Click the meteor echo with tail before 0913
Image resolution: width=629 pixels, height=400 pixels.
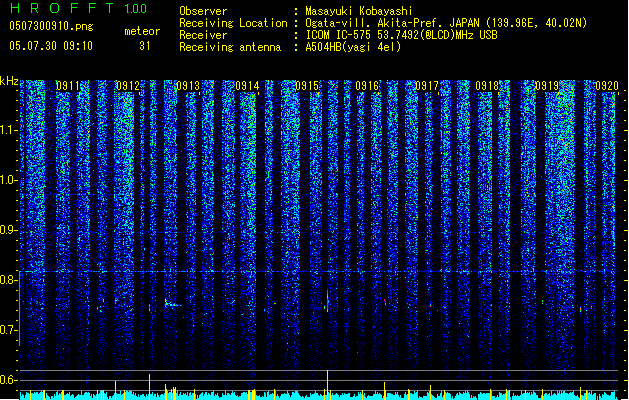click(172, 304)
